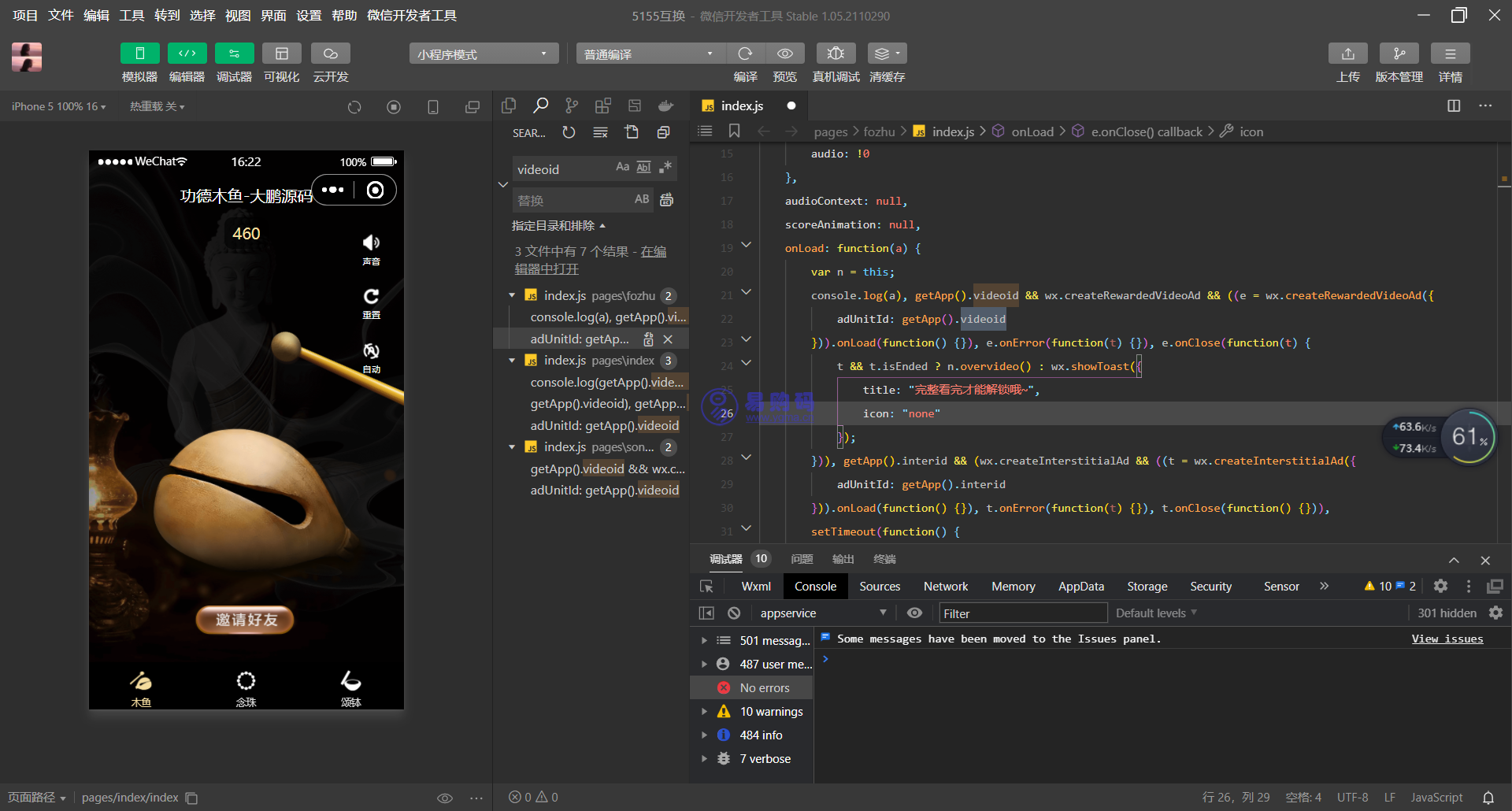Open version management (版本管理) icon

(1399, 54)
